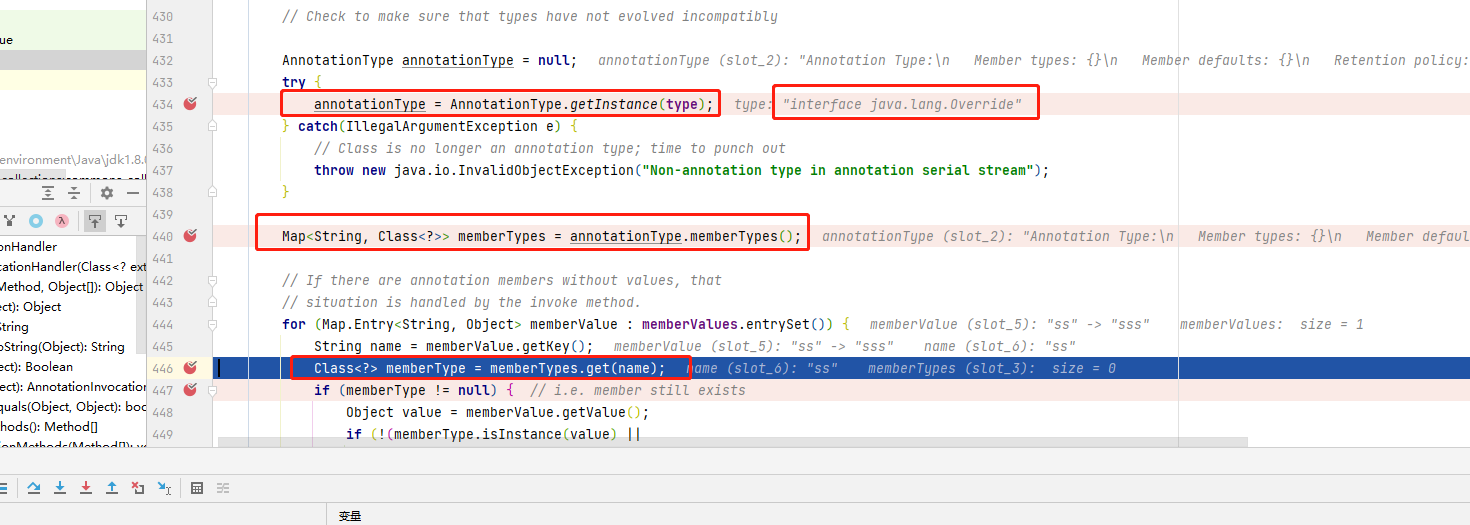This screenshot has height=525, width=1470.
Task: Click Run to Cursor icon
Action: pos(164,488)
